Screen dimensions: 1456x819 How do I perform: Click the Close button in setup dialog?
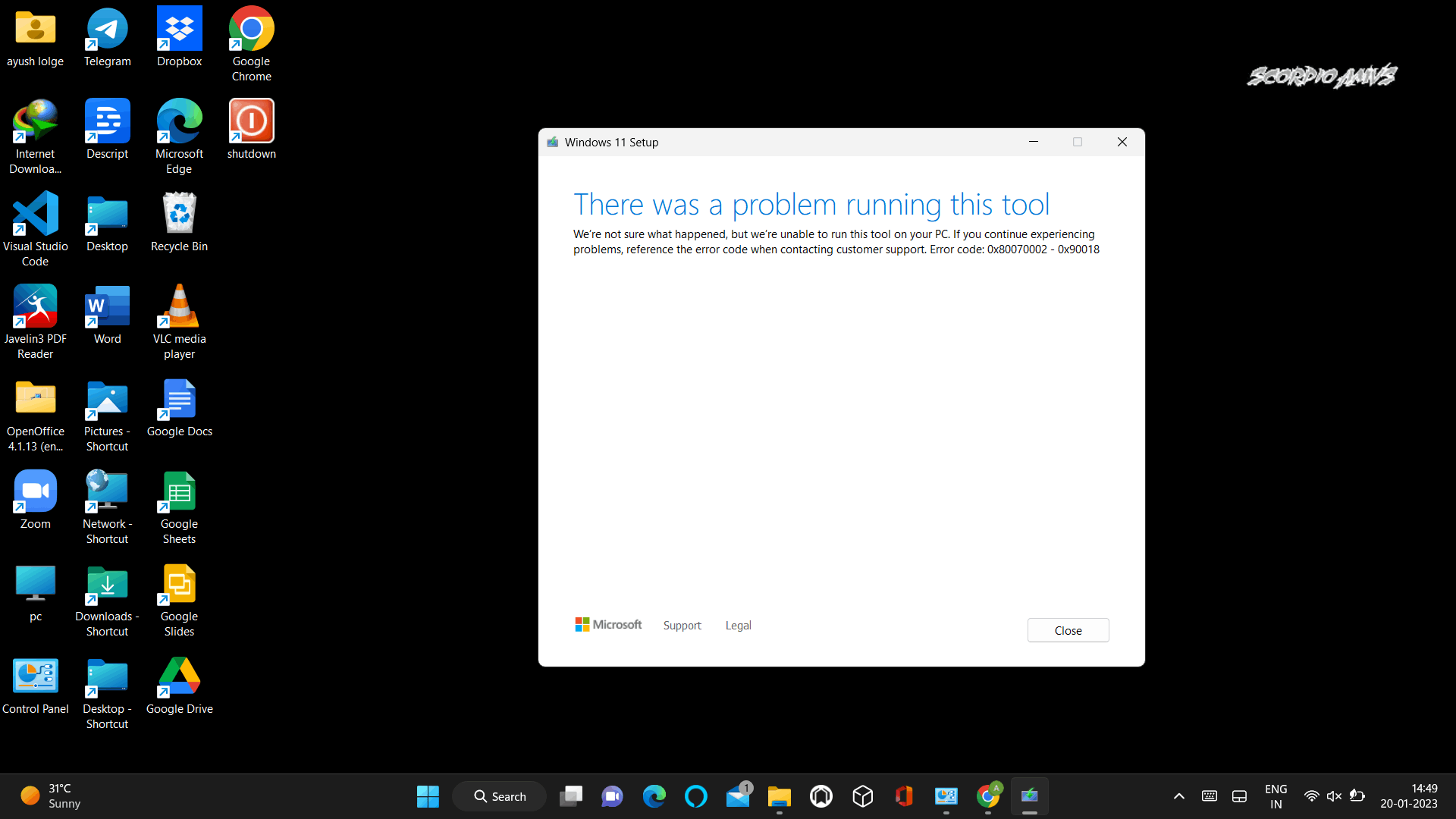[1068, 630]
